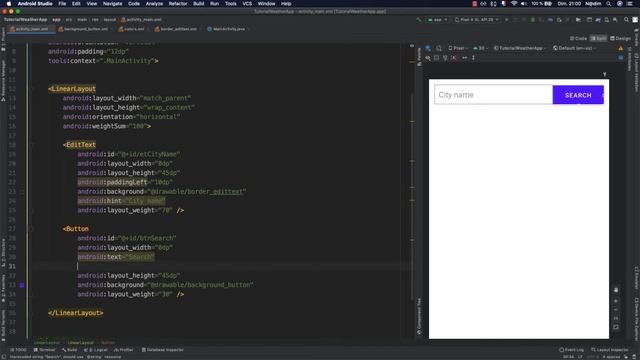Switch editor to Design view
640x360 pixels.
pyautogui.click(x=620, y=38)
